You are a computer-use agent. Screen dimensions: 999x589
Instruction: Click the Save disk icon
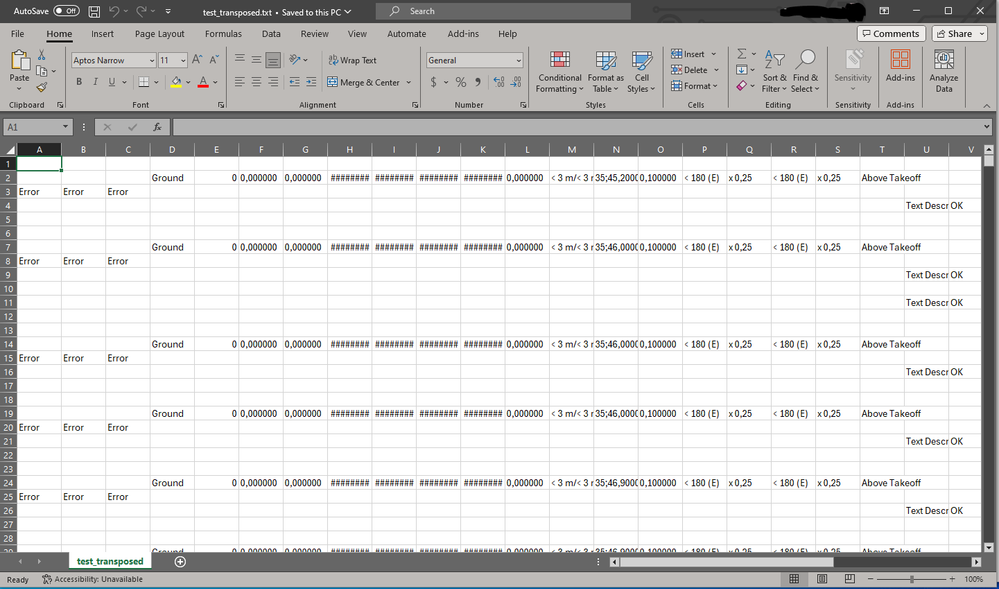94,11
